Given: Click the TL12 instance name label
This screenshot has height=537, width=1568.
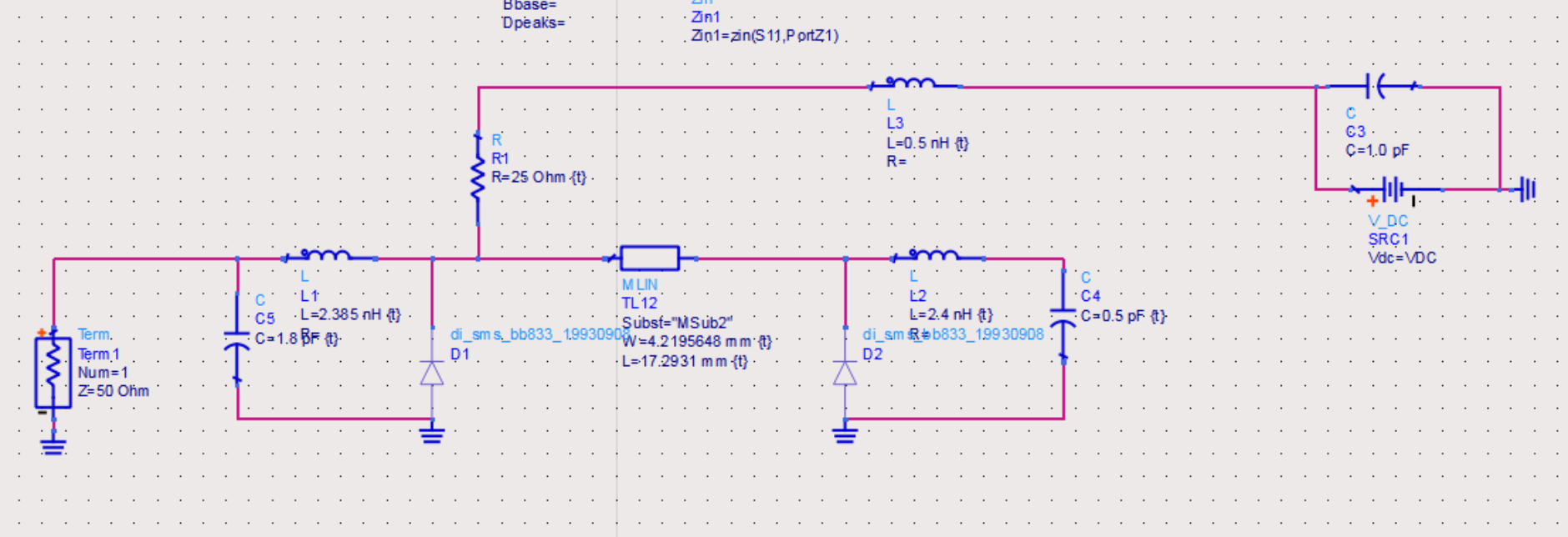Looking at the screenshot, I should pyautogui.click(x=640, y=304).
